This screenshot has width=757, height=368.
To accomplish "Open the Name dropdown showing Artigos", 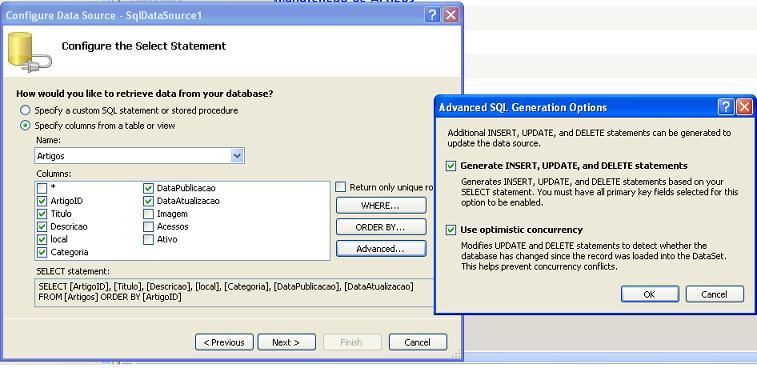I will pyautogui.click(x=140, y=156).
